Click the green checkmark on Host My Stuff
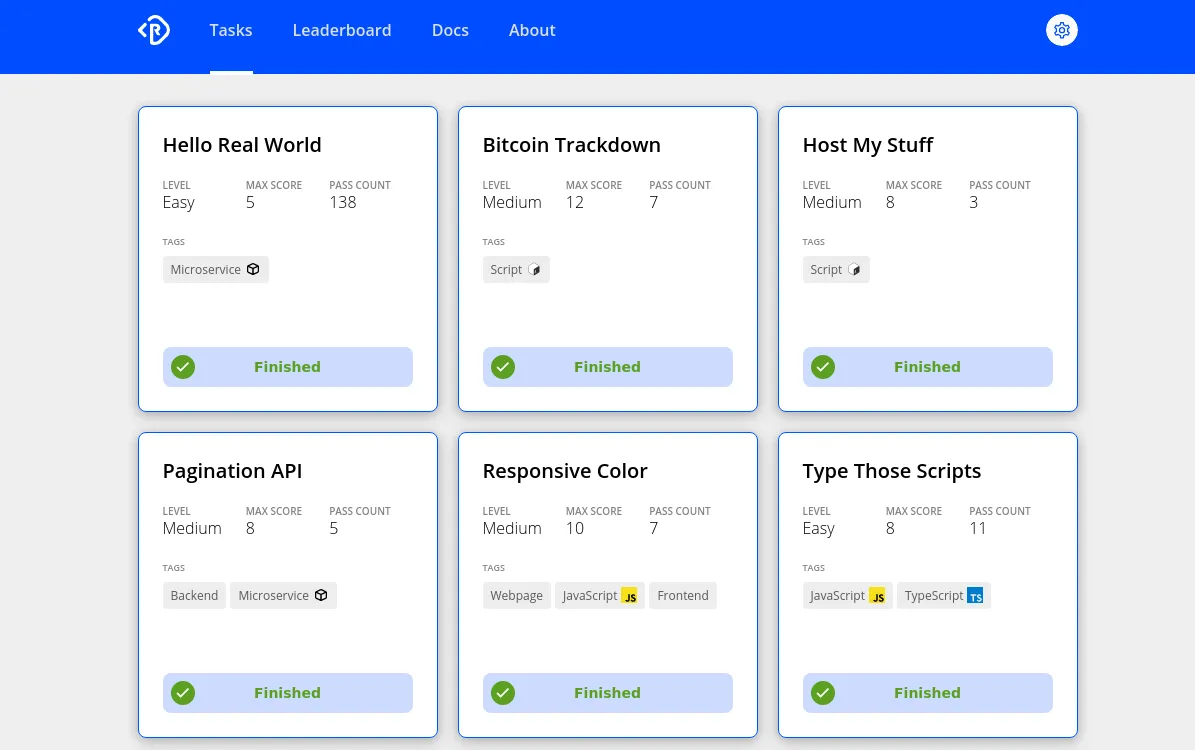 pos(823,367)
